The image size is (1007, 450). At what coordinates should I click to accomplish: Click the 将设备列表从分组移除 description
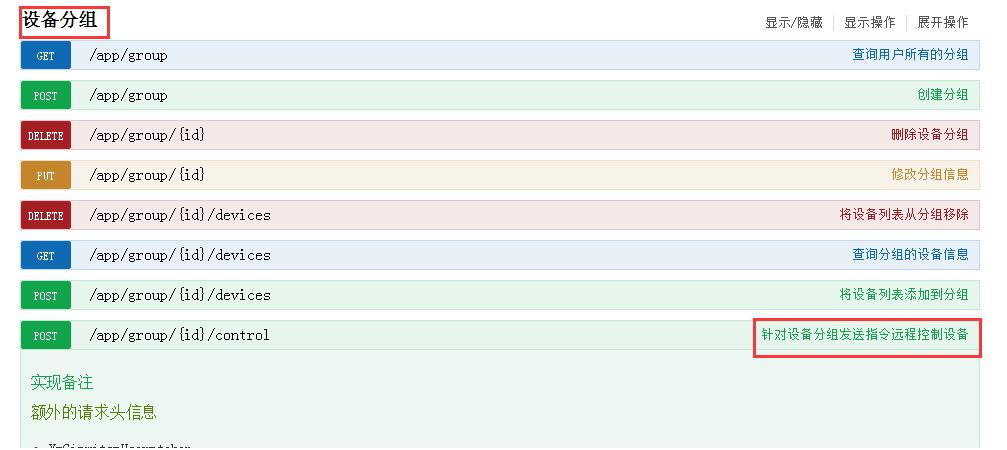point(903,215)
